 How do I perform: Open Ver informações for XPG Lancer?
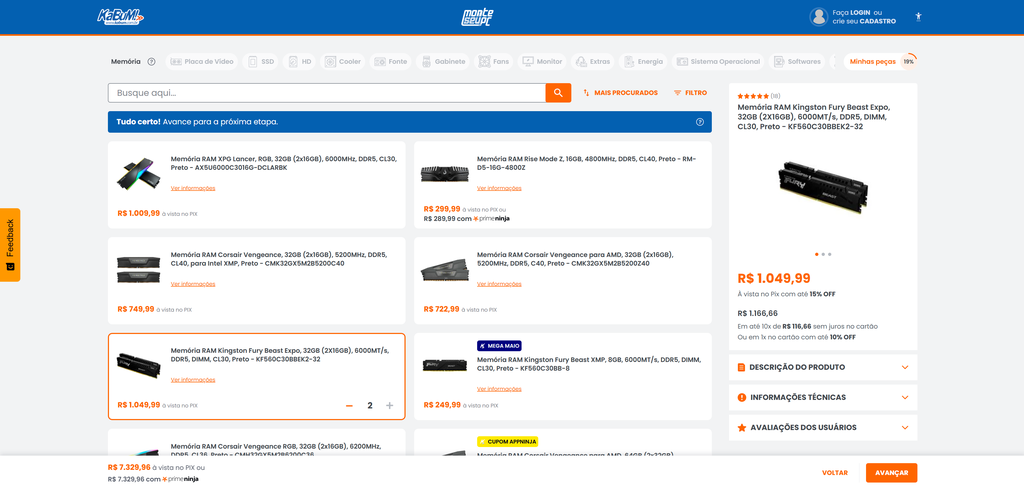coord(193,188)
